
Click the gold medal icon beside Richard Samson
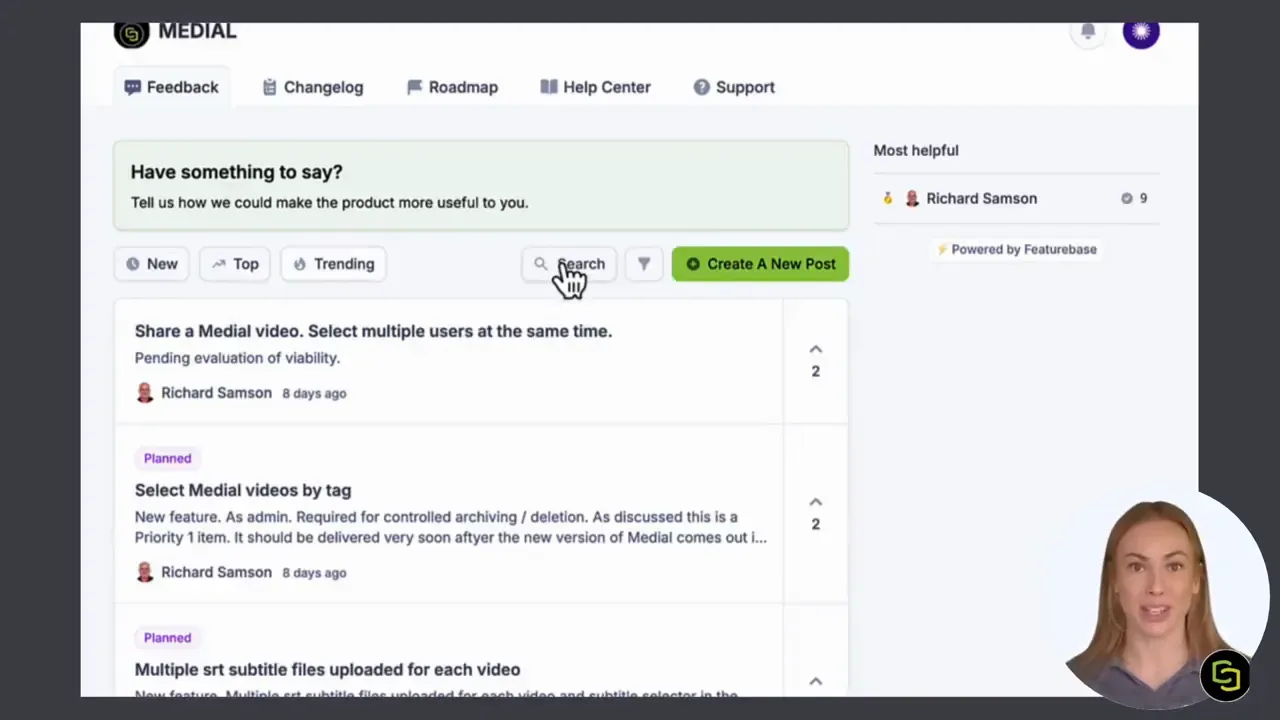[887, 198]
